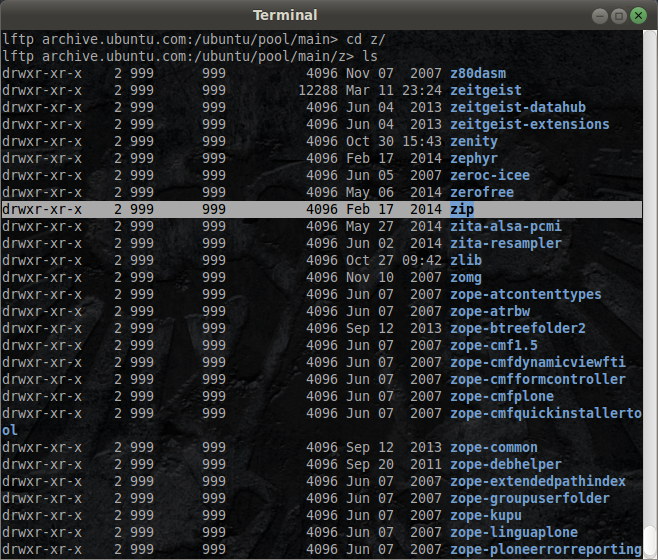Click the zope-cmf1.5 directory name
The image size is (658, 560).
494,345
